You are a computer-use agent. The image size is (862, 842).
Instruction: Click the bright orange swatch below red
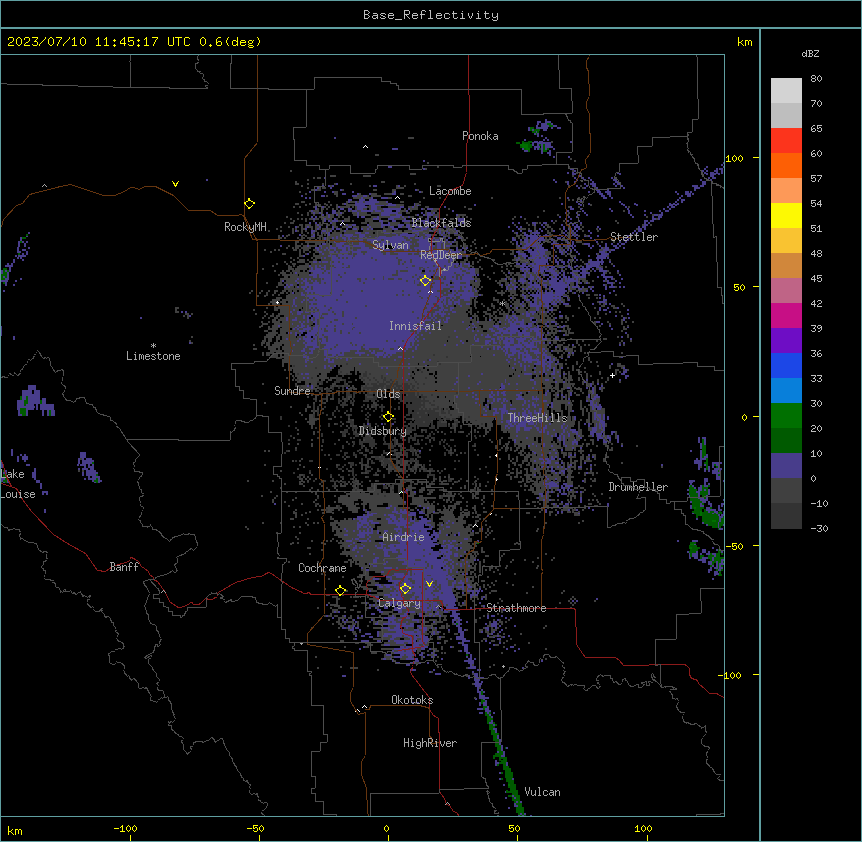[x=786, y=165]
